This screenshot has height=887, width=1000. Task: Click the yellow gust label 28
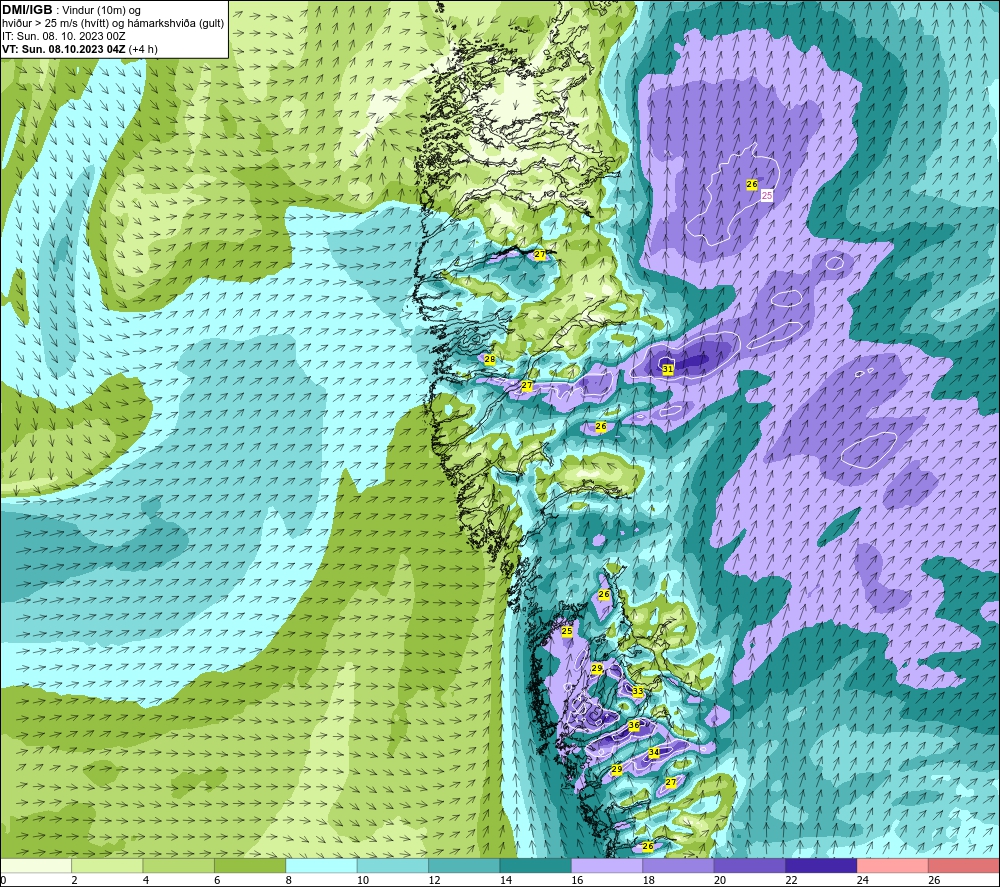coord(490,359)
